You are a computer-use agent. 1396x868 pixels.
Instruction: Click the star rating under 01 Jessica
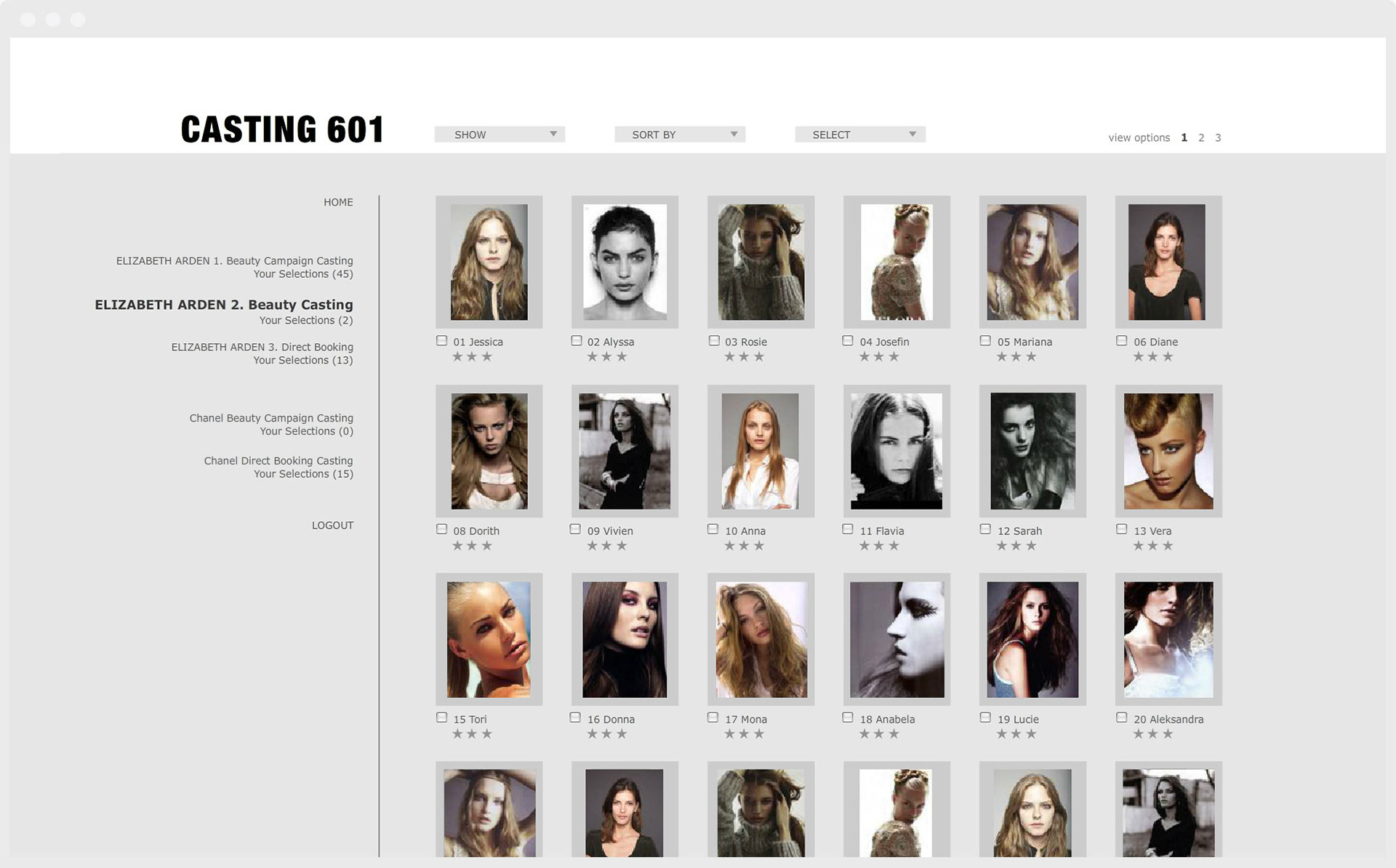[x=472, y=357]
